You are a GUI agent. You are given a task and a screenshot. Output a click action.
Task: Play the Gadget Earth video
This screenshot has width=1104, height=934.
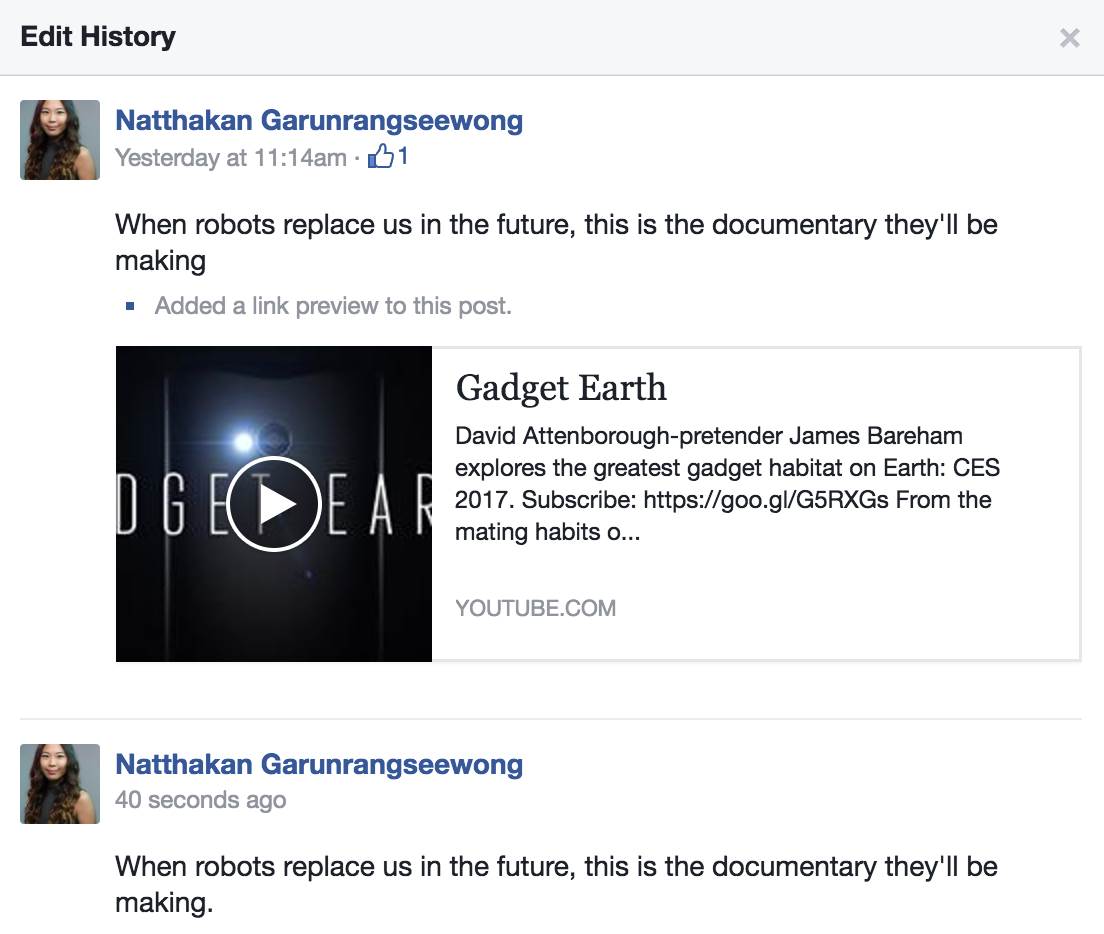(x=273, y=503)
